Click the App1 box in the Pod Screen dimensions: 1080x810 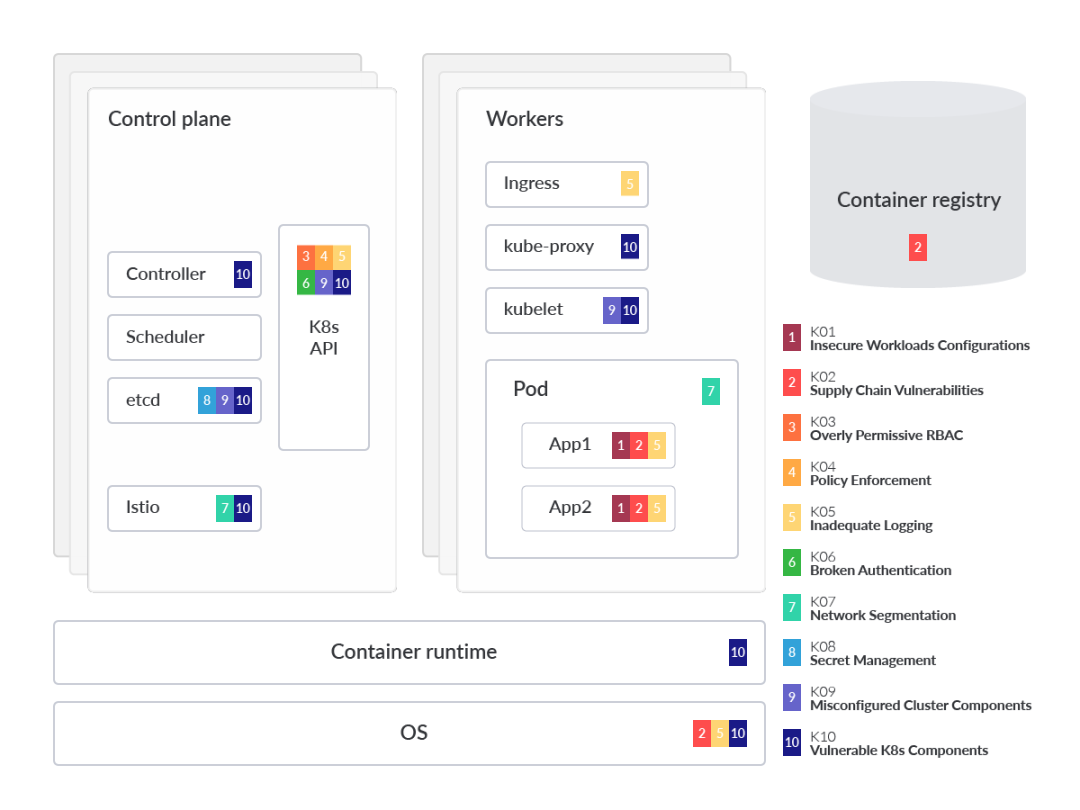(x=570, y=445)
